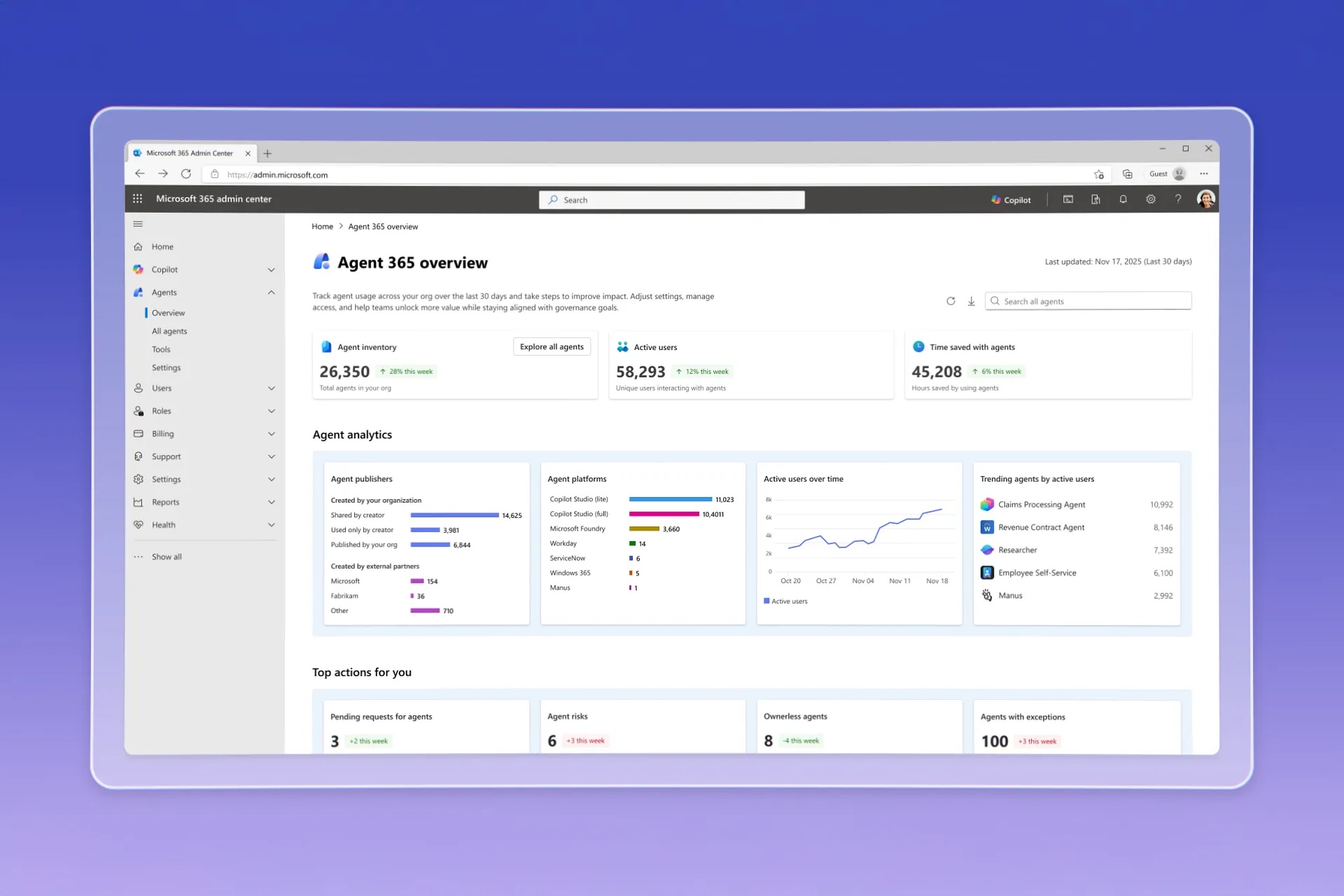The width and height of the screenshot is (1344, 896).
Task: Click the Claims Processing Agent entry
Action: [x=1041, y=505]
